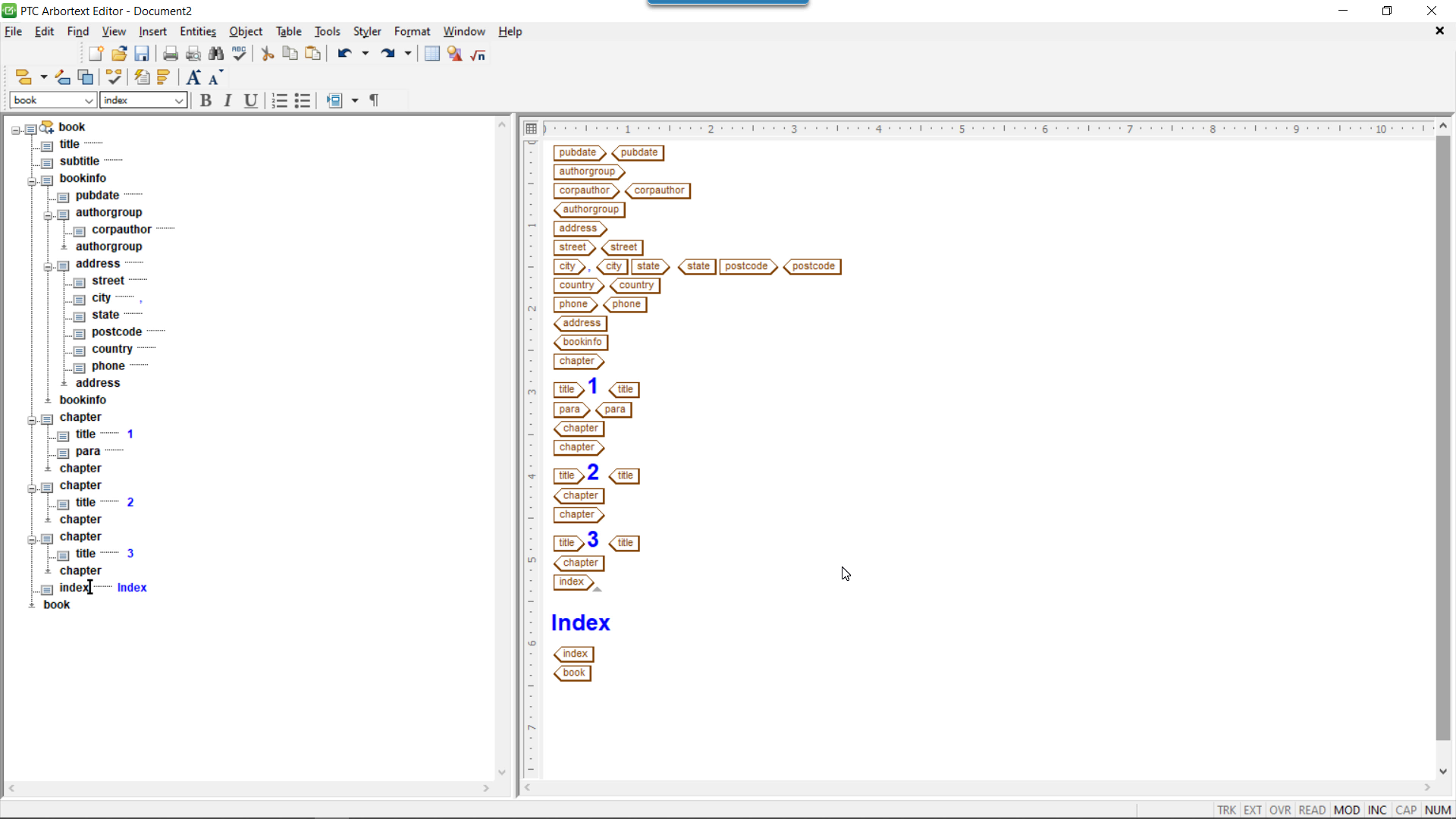
Task: Select the corpauthor row in tree
Action: point(122,230)
